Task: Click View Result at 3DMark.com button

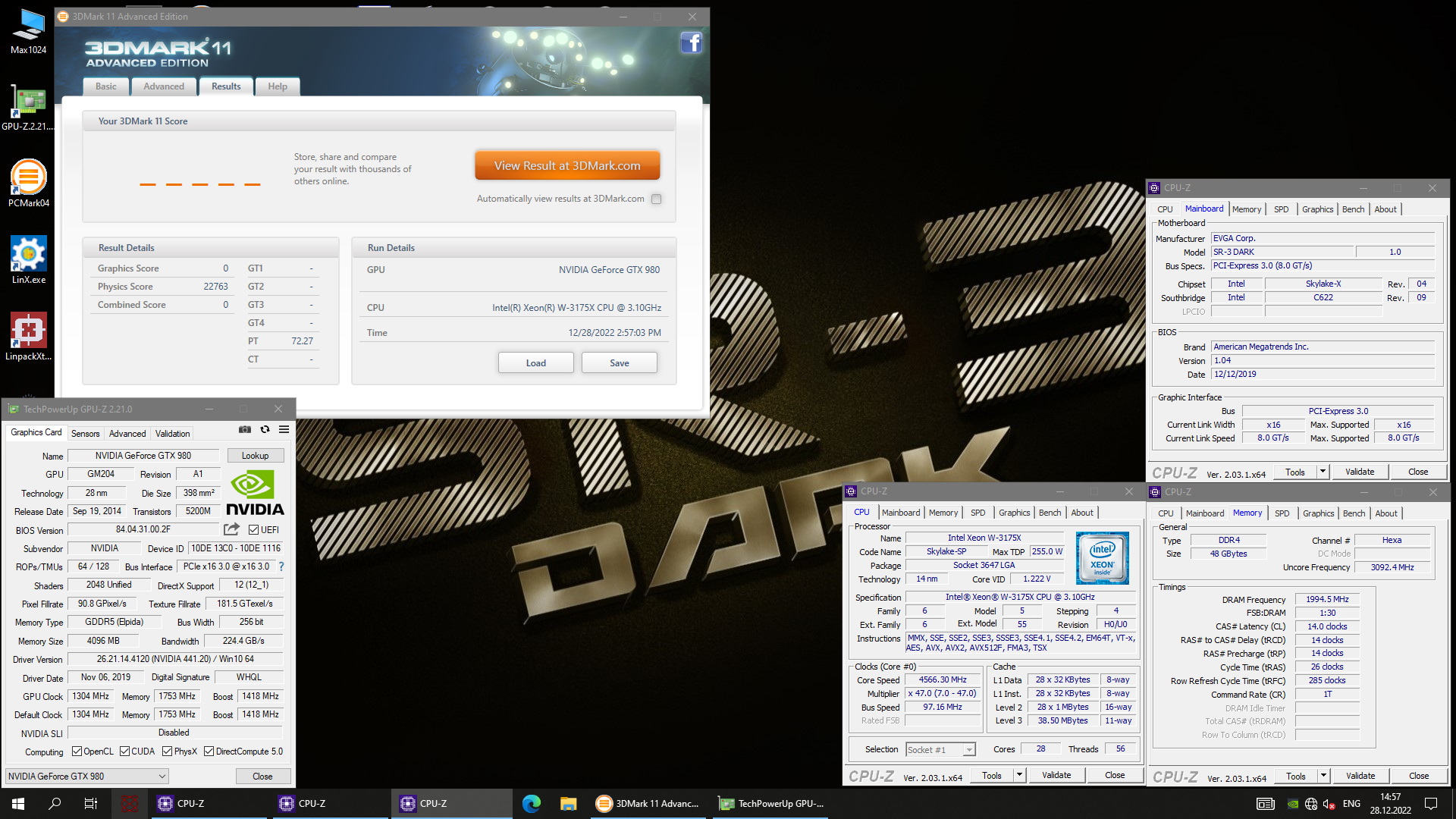Action: pyautogui.click(x=567, y=165)
